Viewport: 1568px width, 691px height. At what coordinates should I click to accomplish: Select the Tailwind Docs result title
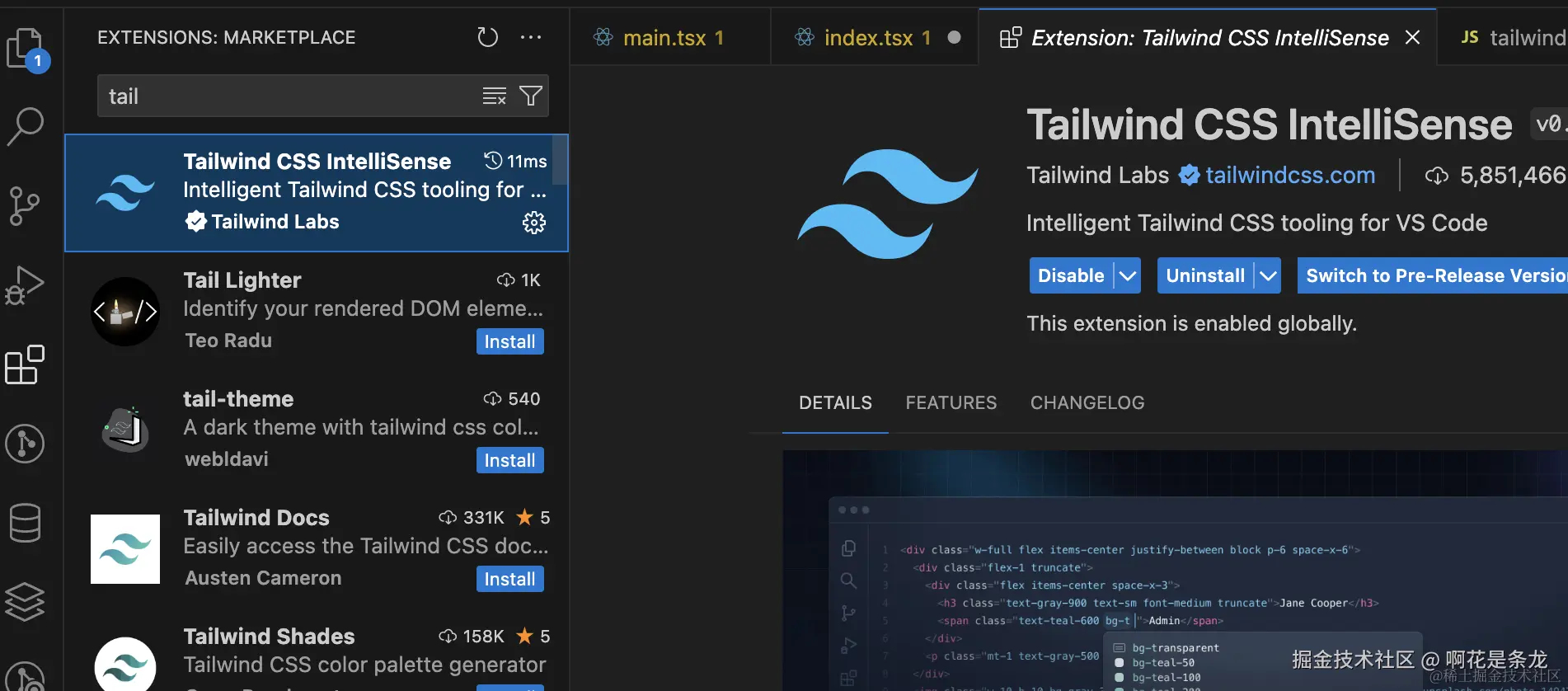[256, 518]
